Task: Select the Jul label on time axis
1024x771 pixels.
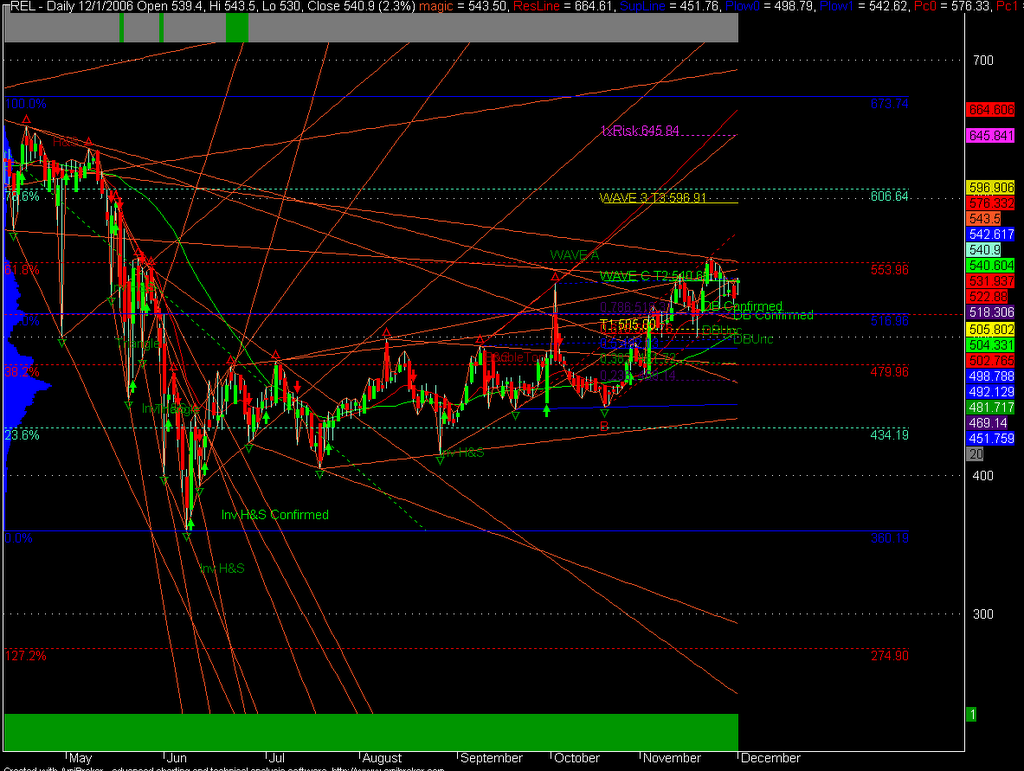Action: (x=277, y=759)
